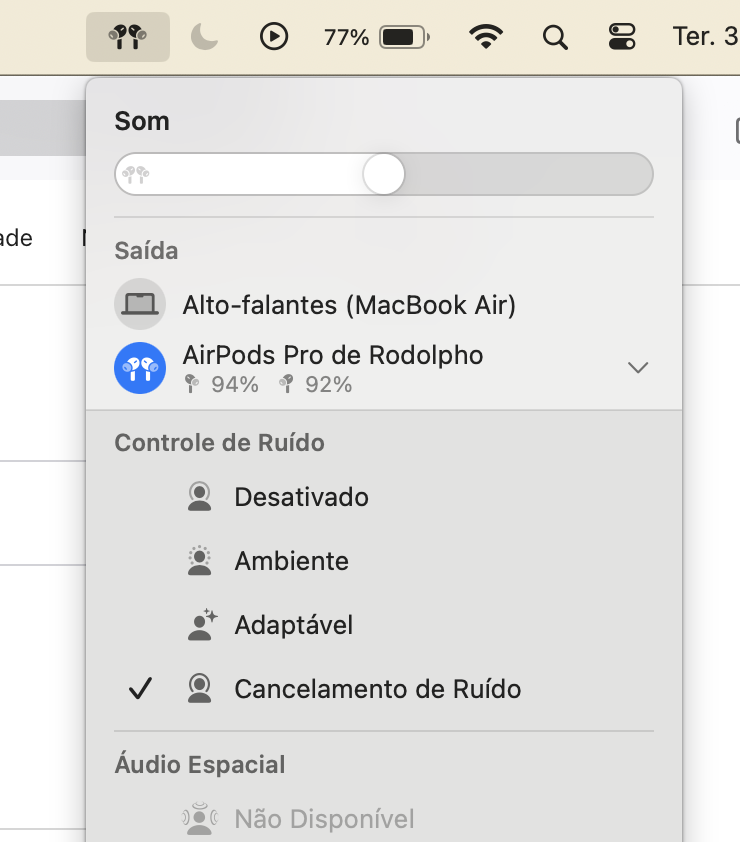Open Spotlight search magnifier

click(x=554, y=38)
